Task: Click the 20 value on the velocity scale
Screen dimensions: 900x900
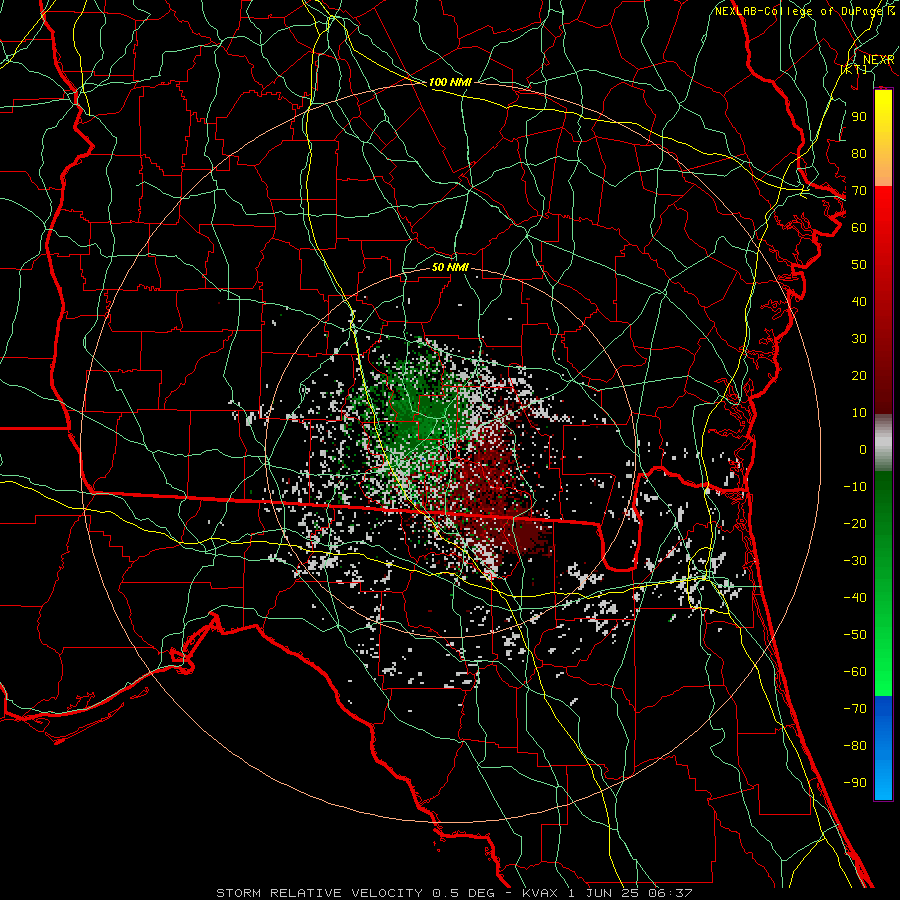Action: point(859,376)
